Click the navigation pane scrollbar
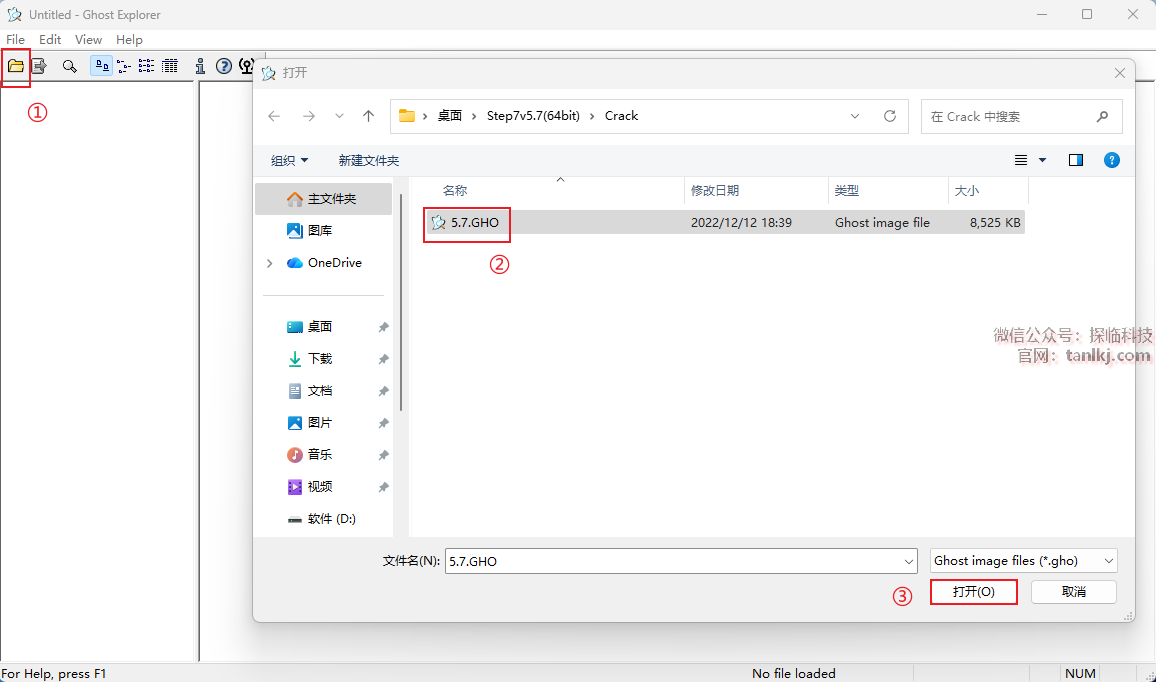Viewport: 1156px width, 682px height. point(401,302)
